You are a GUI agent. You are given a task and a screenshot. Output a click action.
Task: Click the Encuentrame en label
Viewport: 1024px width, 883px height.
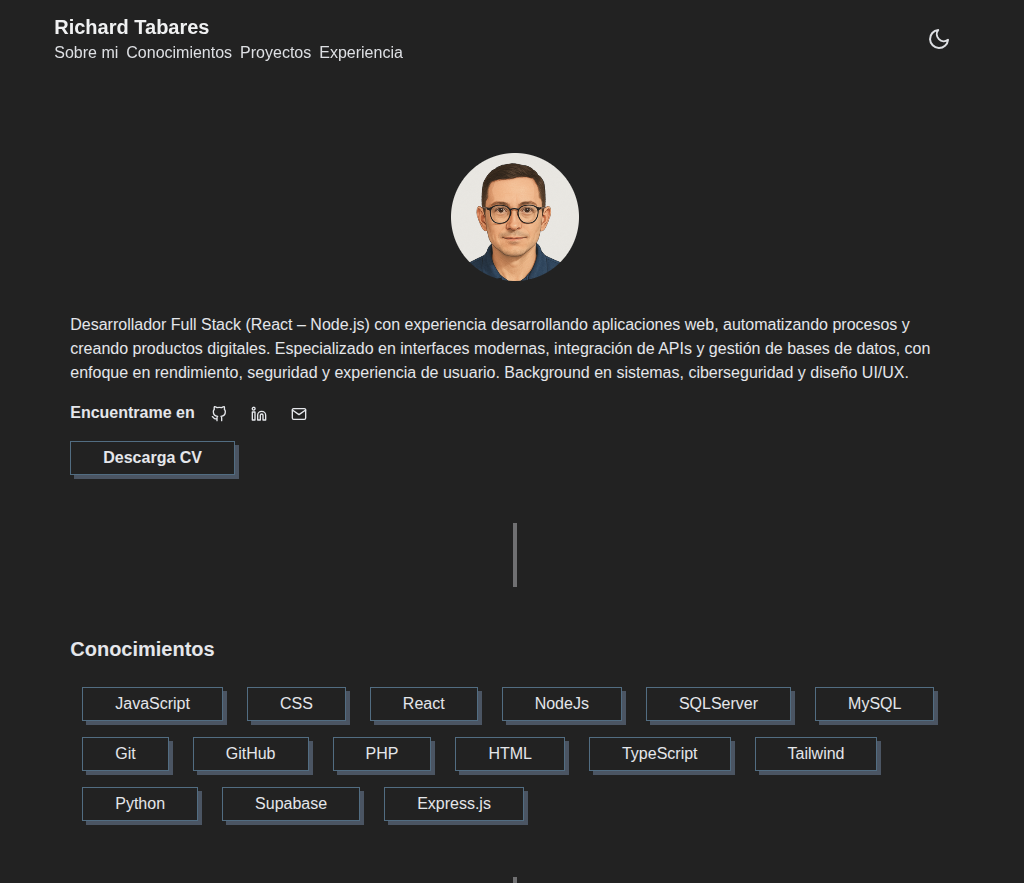pyautogui.click(x=133, y=413)
